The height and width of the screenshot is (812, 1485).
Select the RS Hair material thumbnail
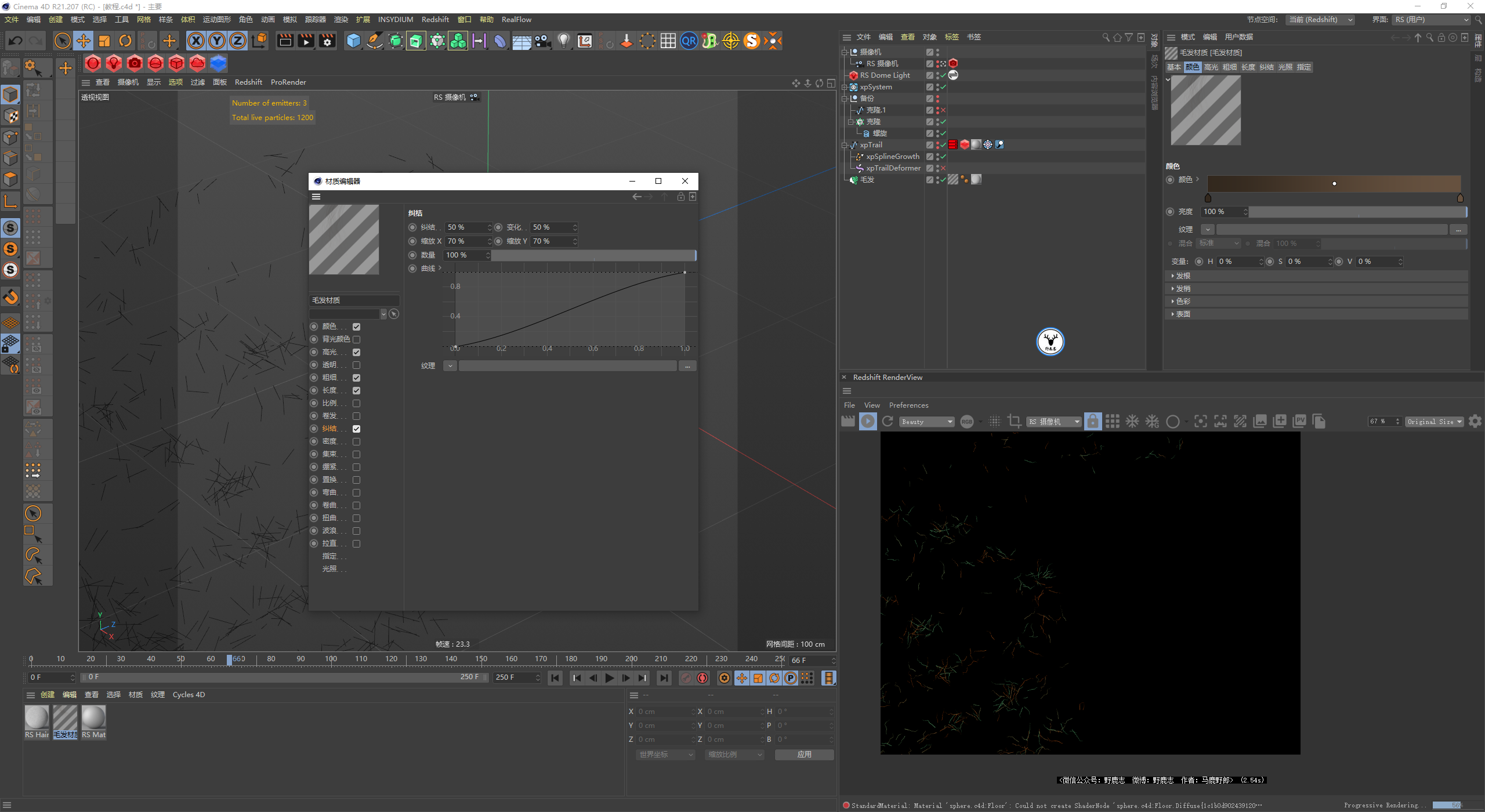click(x=37, y=718)
